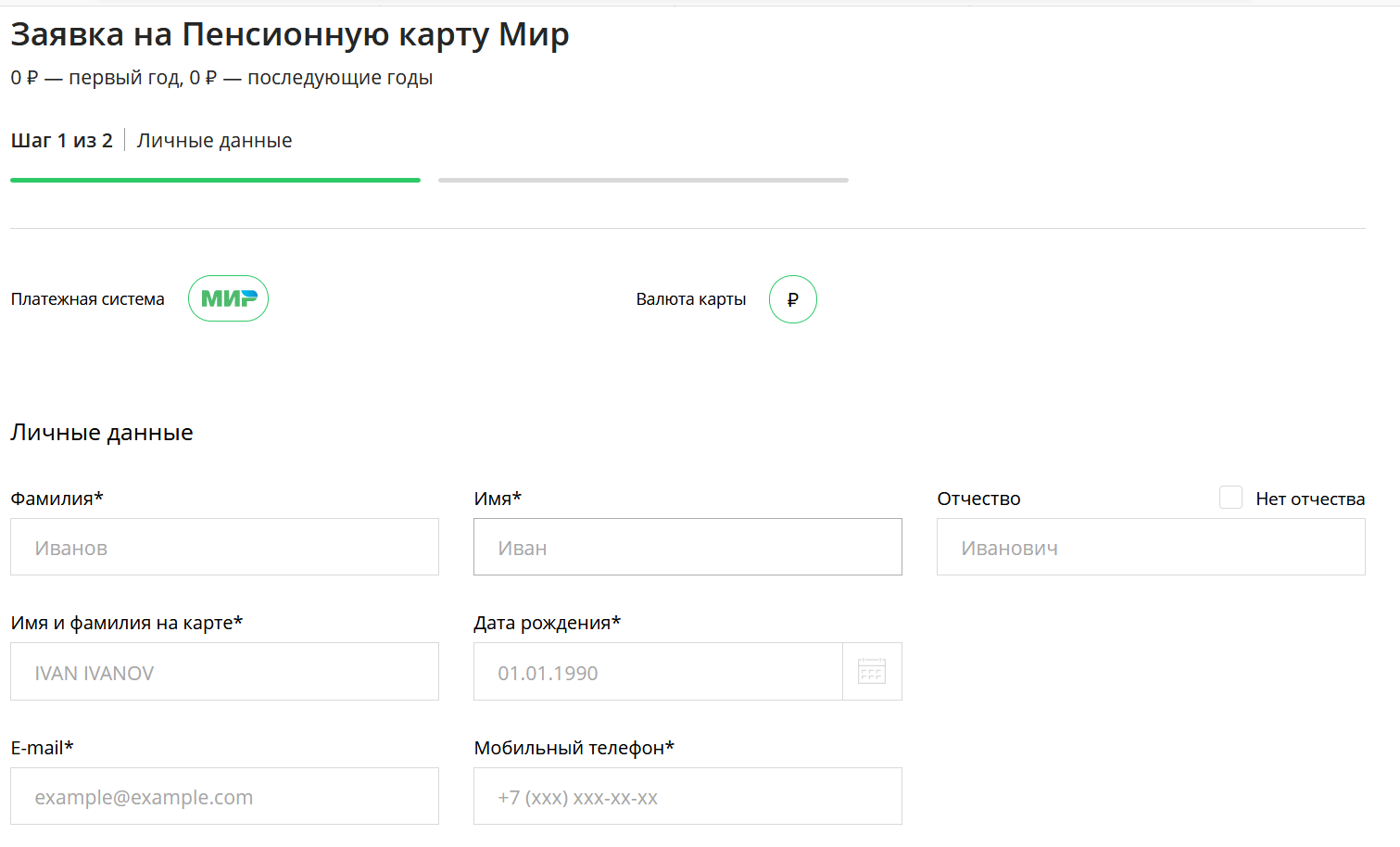The height and width of the screenshot is (847, 1400).
Task: Focus the Мобильный телефон input field
Action: pyautogui.click(x=687, y=796)
